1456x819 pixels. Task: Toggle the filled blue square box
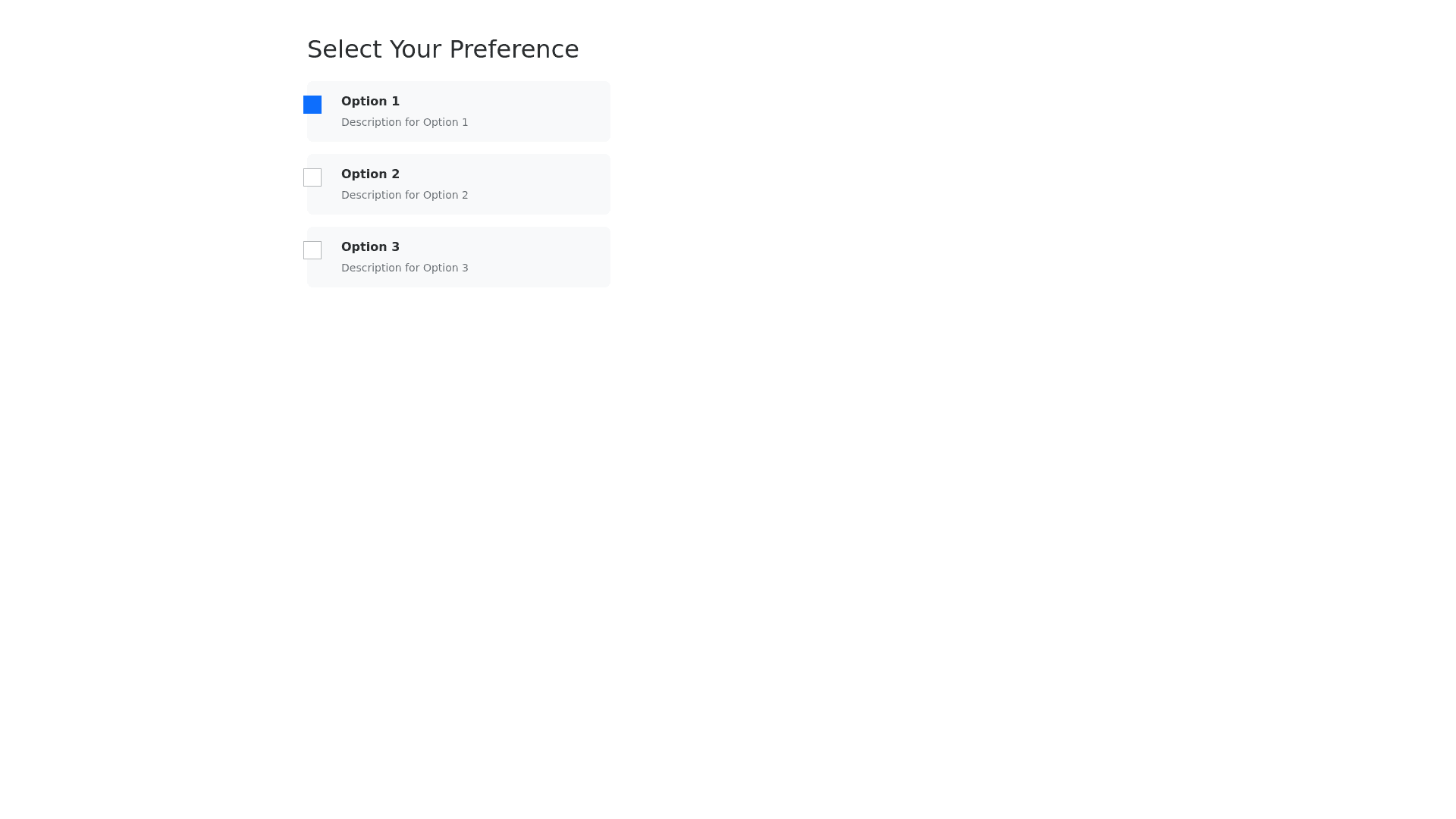[x=312, y=105]
